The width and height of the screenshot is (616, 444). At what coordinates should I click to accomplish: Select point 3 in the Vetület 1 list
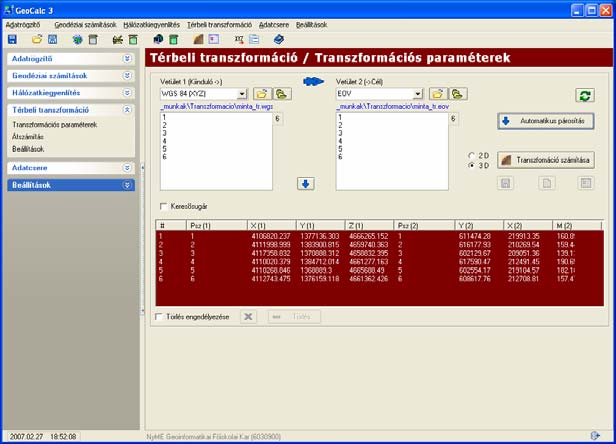(x=216, y=133)
